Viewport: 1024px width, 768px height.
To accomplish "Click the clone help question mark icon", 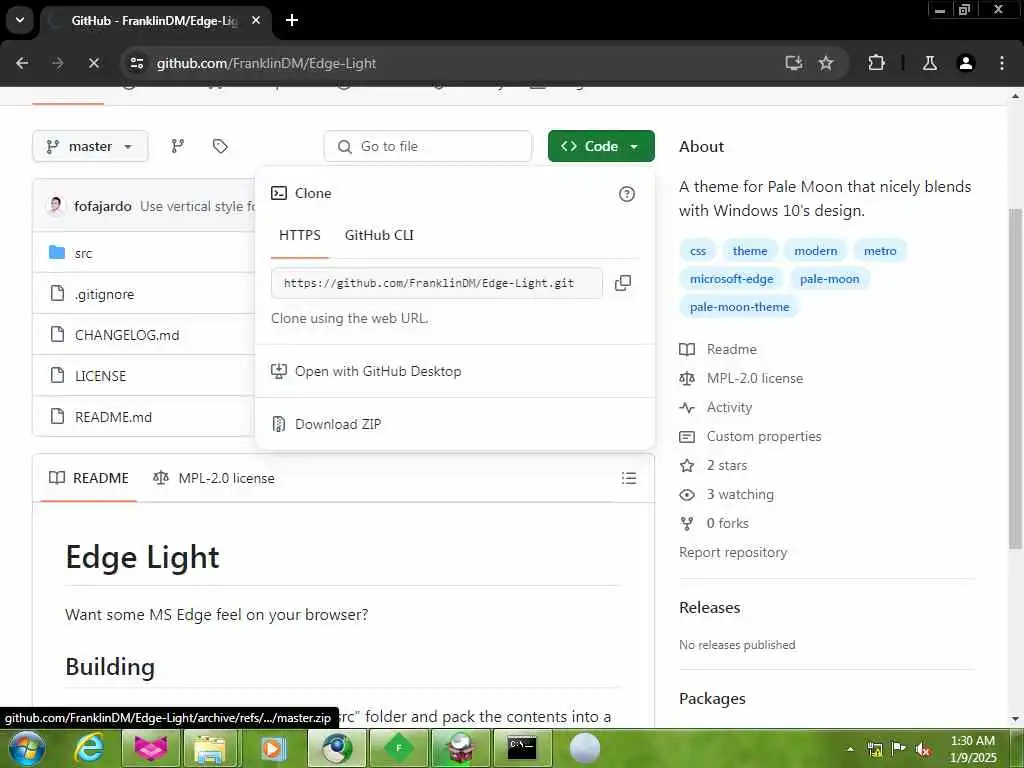I will (x=626, y=194).
